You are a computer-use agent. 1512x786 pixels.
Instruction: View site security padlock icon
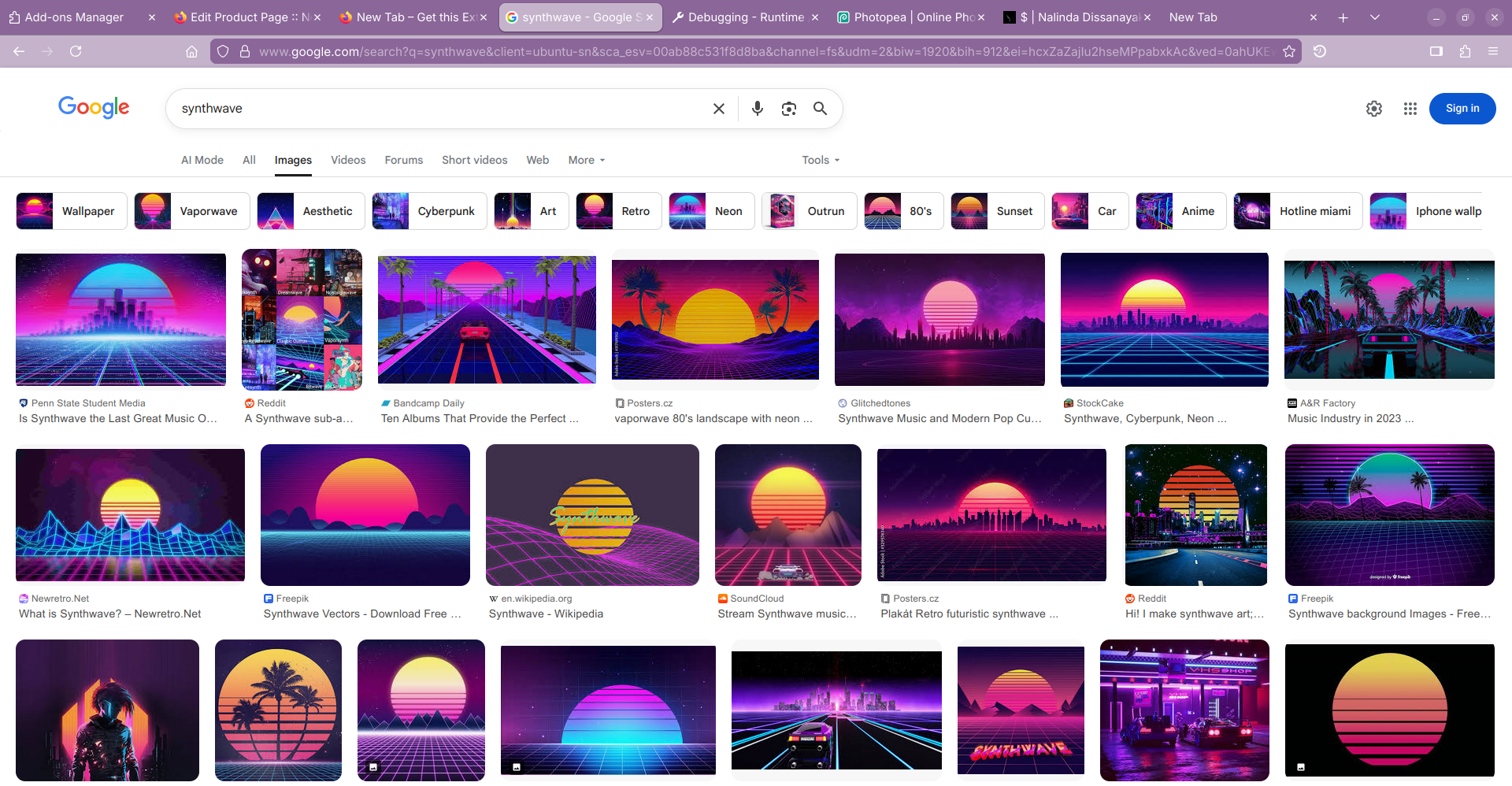[x=245, y=51]
